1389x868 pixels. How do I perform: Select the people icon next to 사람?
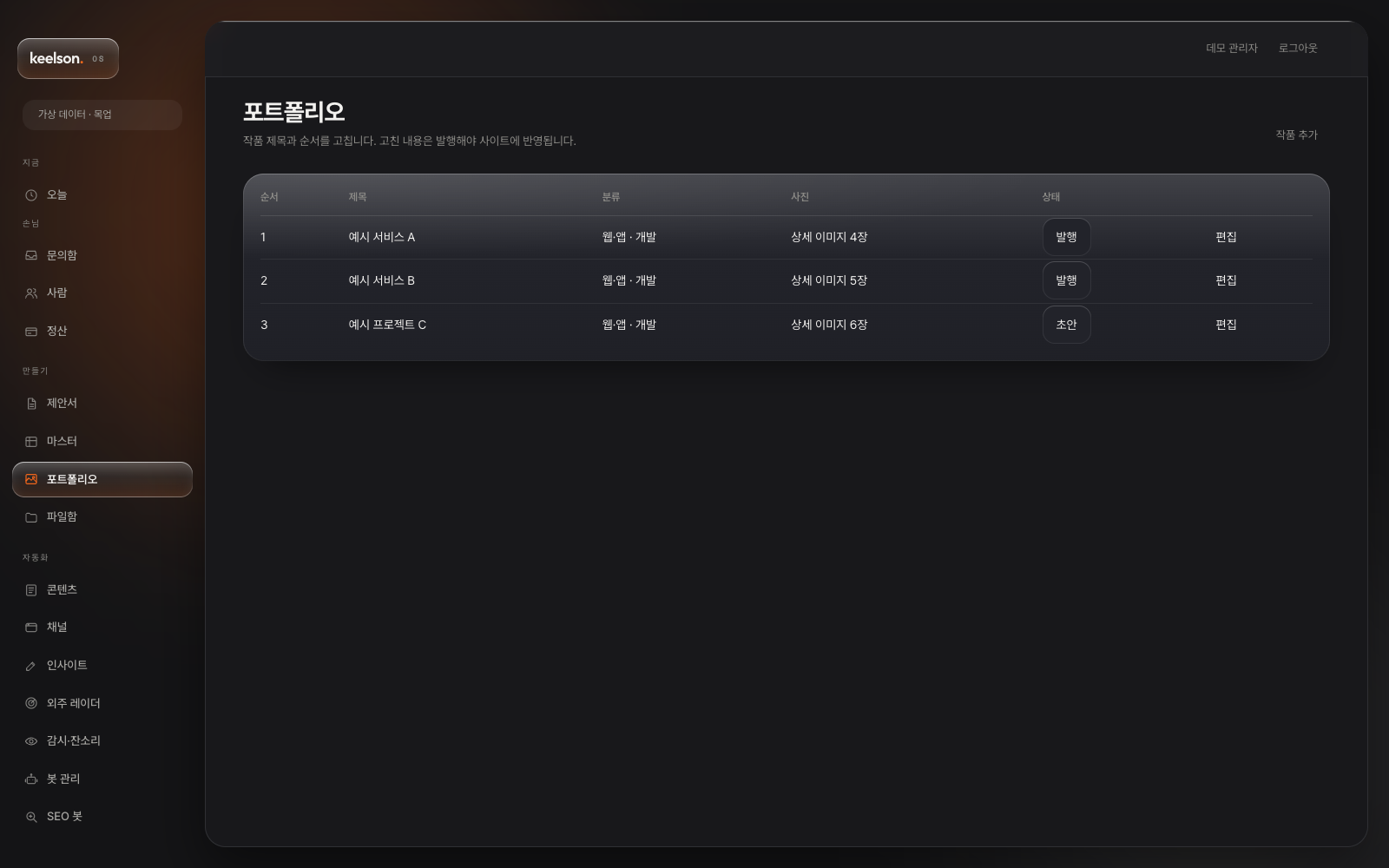pos(31,293)
